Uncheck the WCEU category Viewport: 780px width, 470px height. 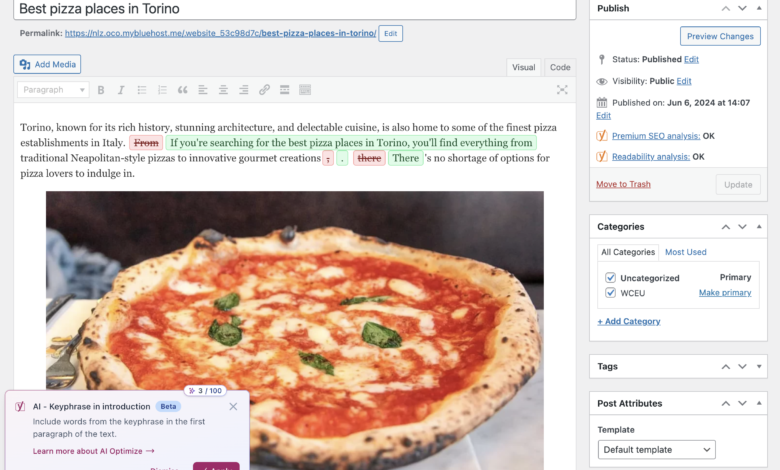[610, 293]
